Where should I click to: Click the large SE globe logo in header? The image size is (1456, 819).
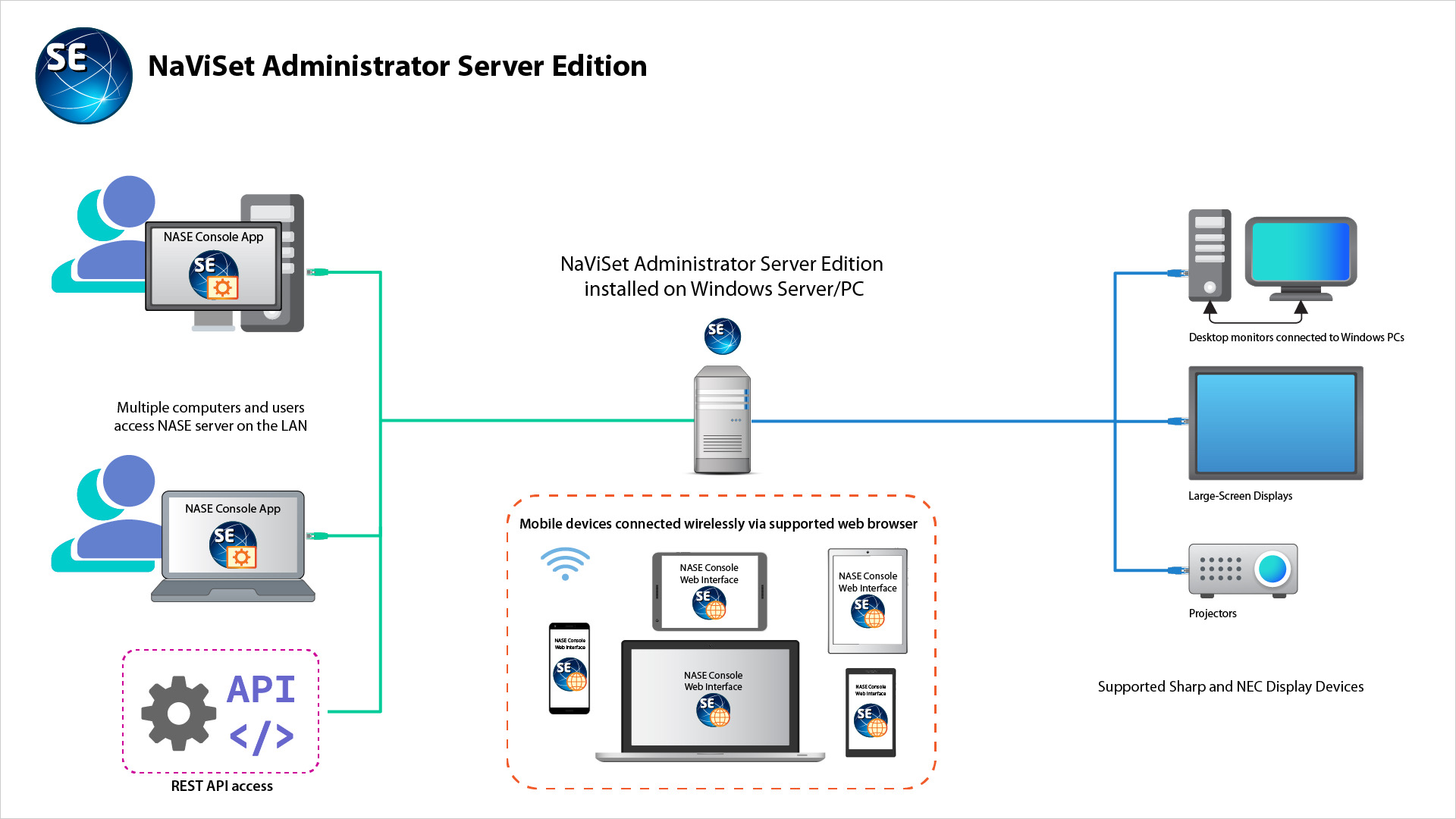tap(83, 76)
